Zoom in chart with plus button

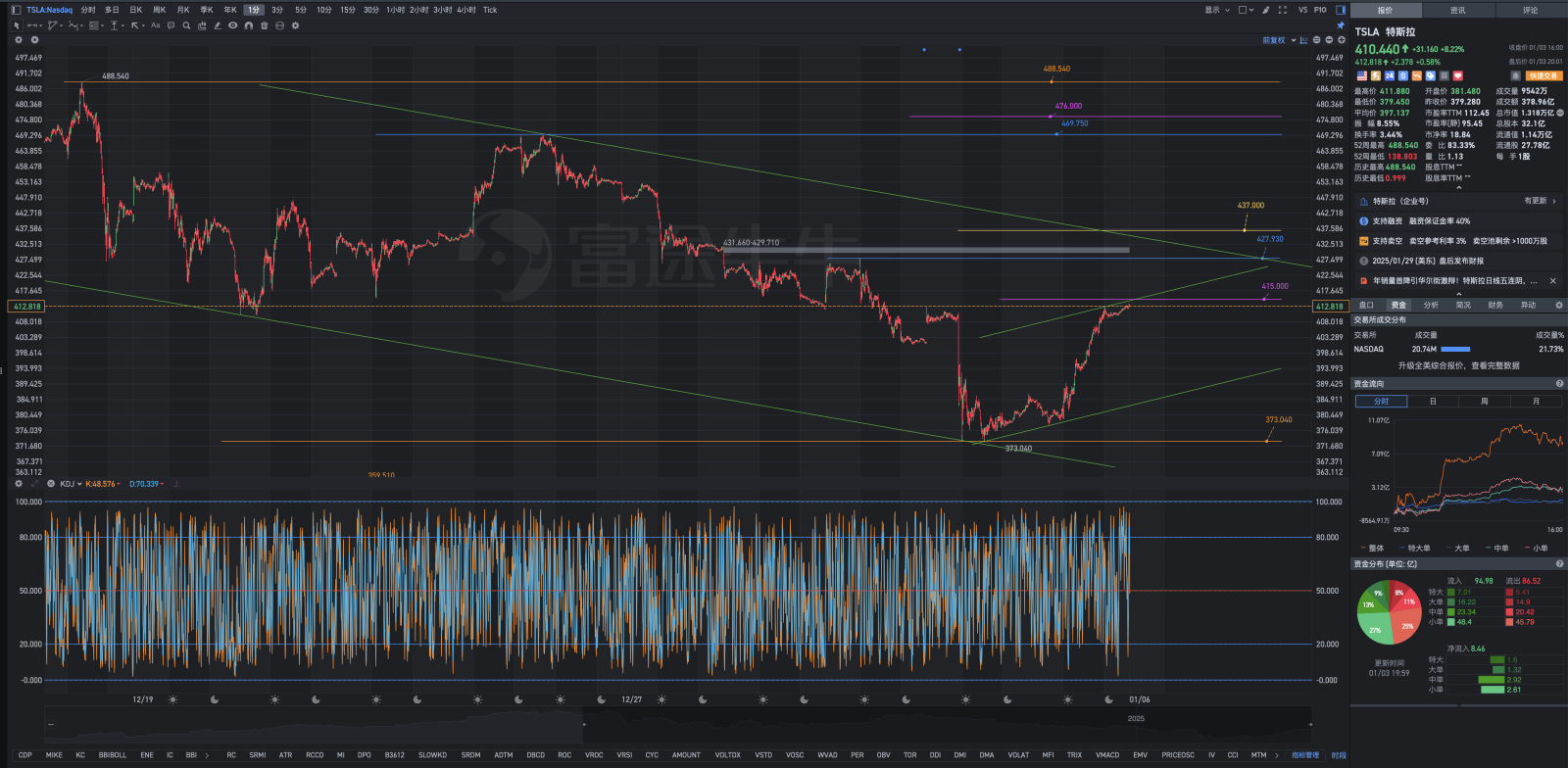click(x=1342, y=40)
